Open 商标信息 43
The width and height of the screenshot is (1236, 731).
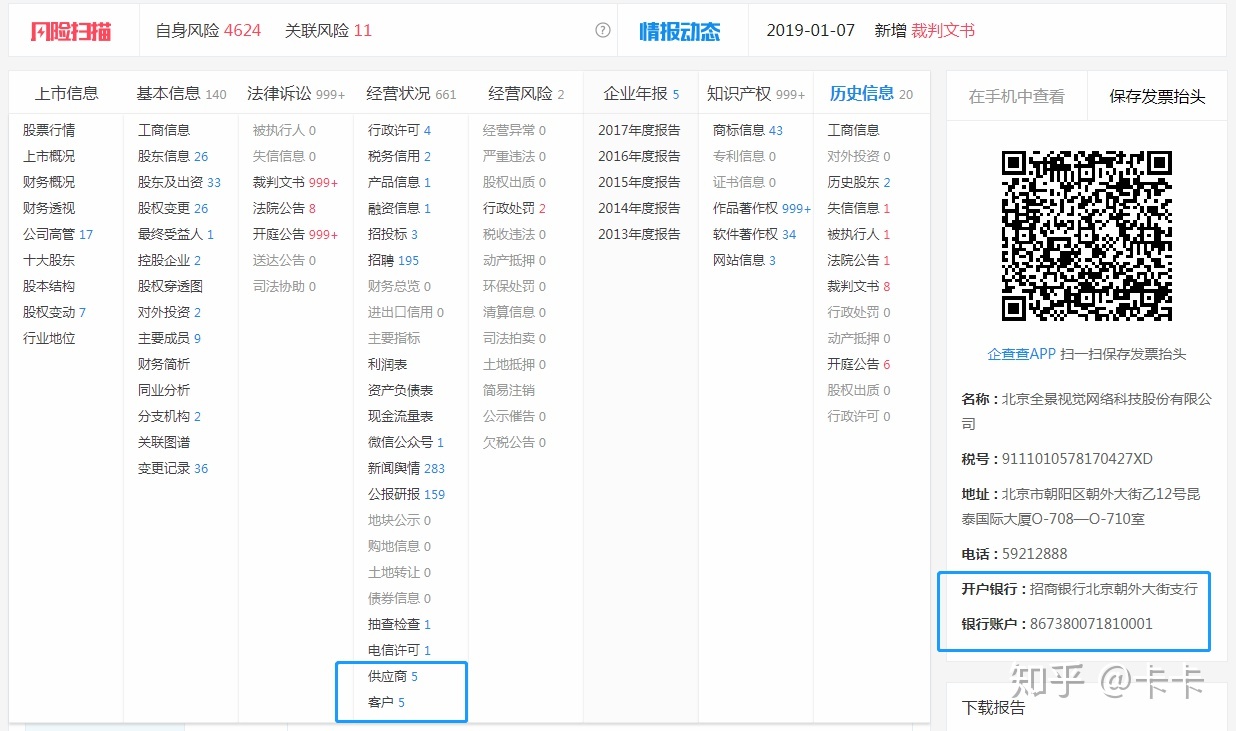[748, 130]
